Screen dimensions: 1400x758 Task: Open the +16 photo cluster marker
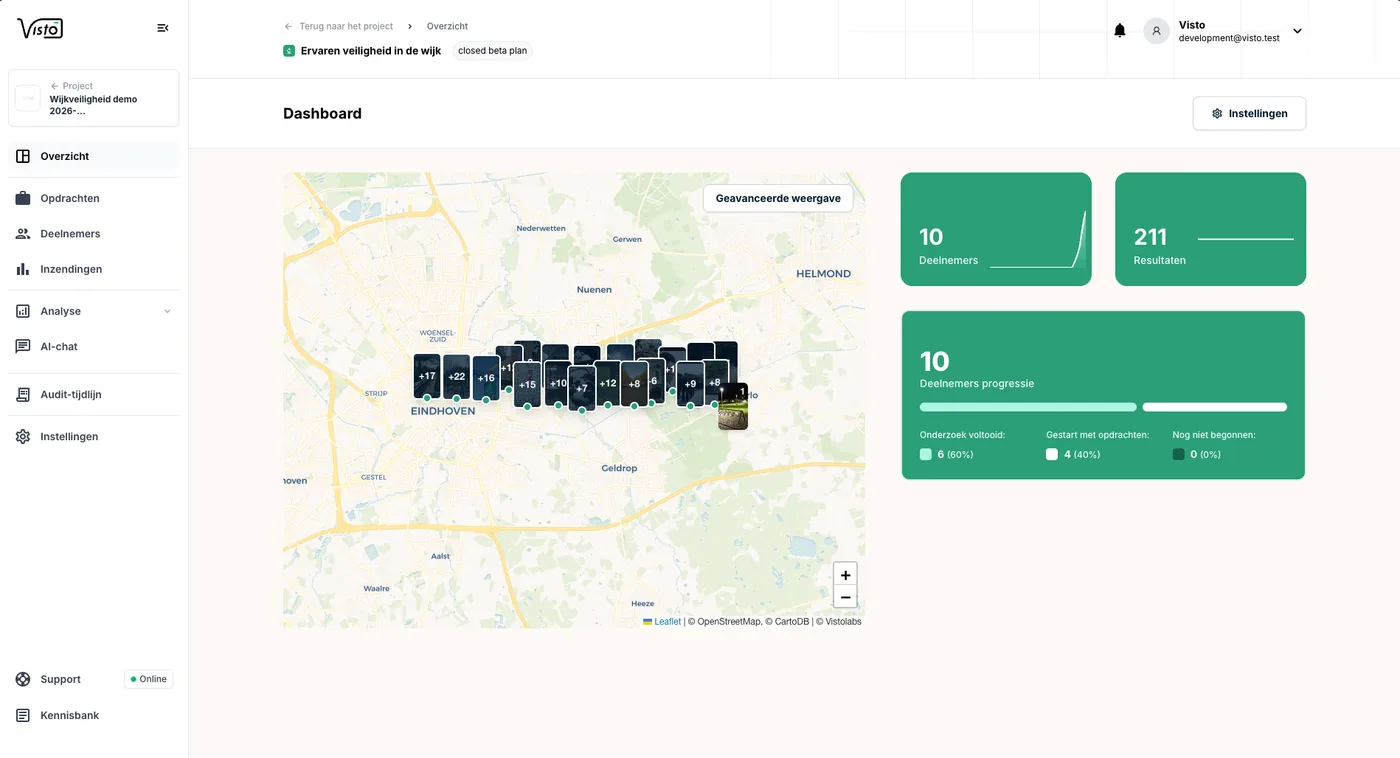[x=486, y=378]
